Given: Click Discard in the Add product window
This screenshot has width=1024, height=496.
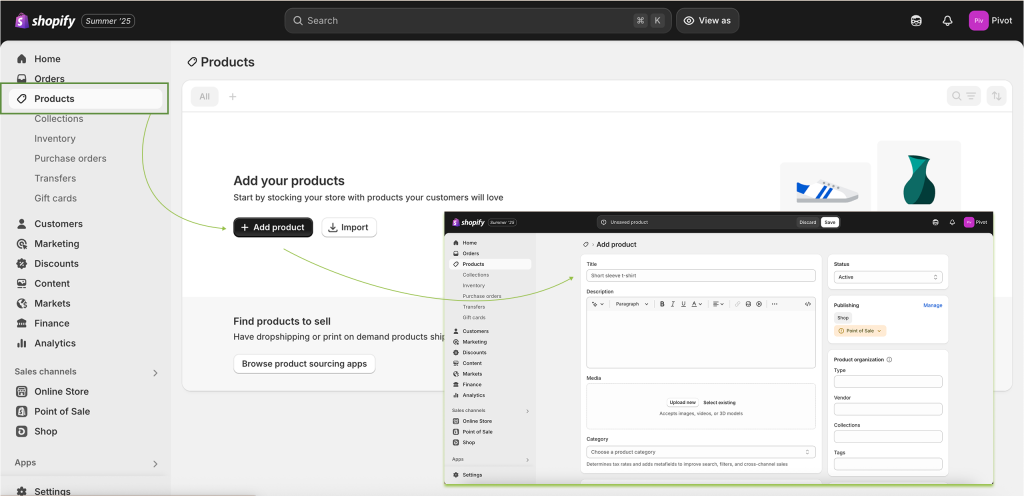Looking at the screenshot, I should coord(808,223).
